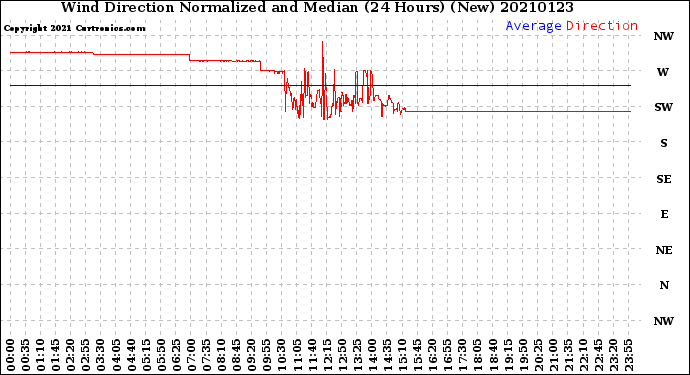Viewport: 690px width, 375px height.
Task: Click the 'SW' direction axis label
Action: click(x=664, y=107)
